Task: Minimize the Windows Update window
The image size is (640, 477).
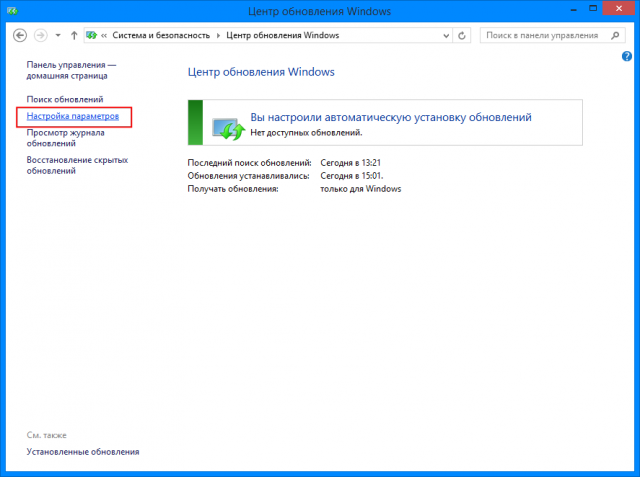Action: [573, 9]
